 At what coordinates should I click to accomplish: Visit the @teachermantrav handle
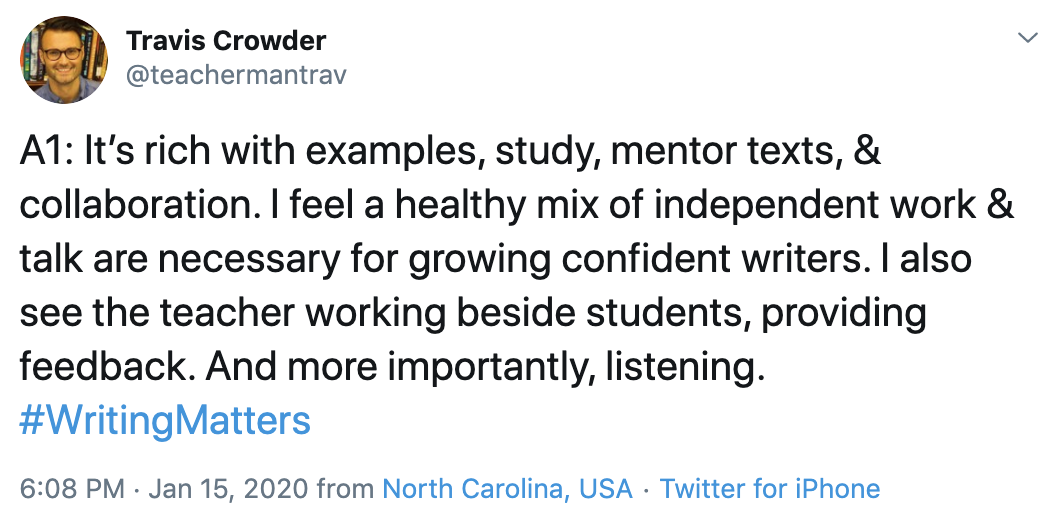236,75
